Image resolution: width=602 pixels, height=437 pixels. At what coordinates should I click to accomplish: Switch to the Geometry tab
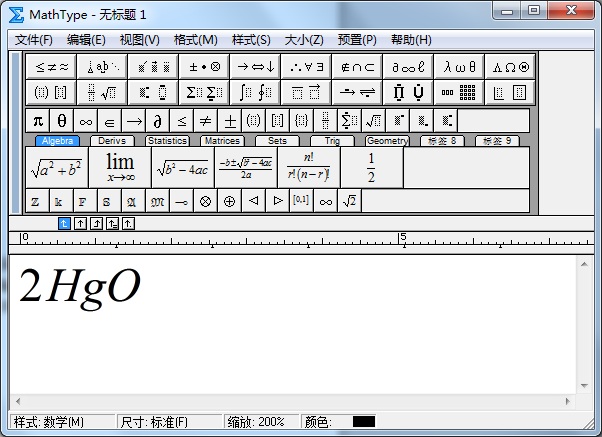click(x=386, y=141)
